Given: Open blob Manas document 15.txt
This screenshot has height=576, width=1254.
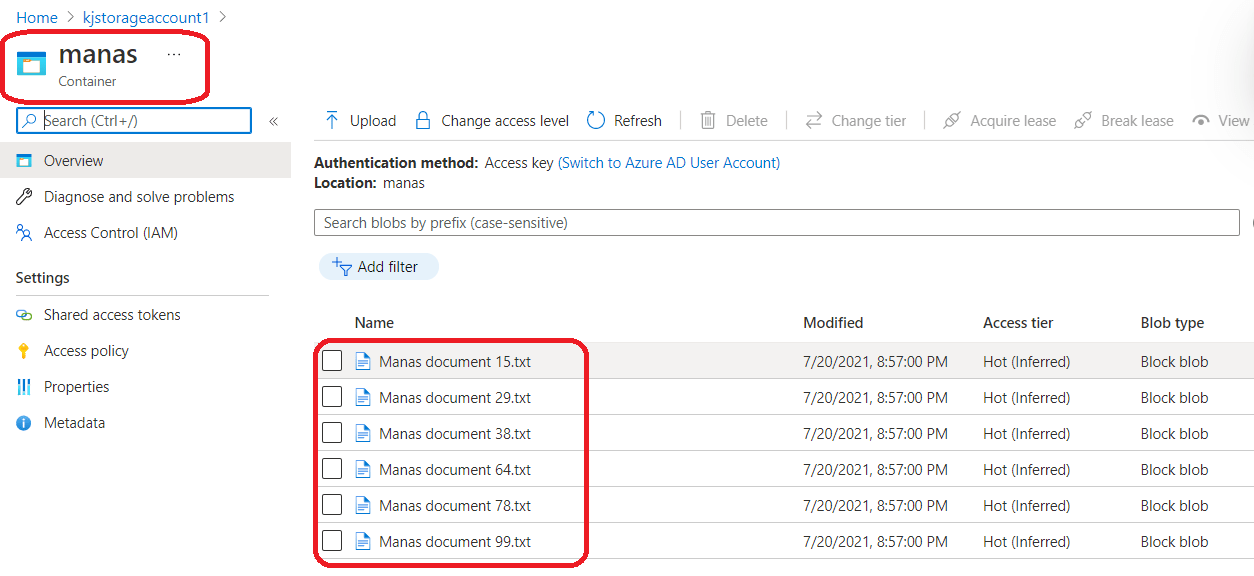Looking at the screenshot, I should 455,361.
